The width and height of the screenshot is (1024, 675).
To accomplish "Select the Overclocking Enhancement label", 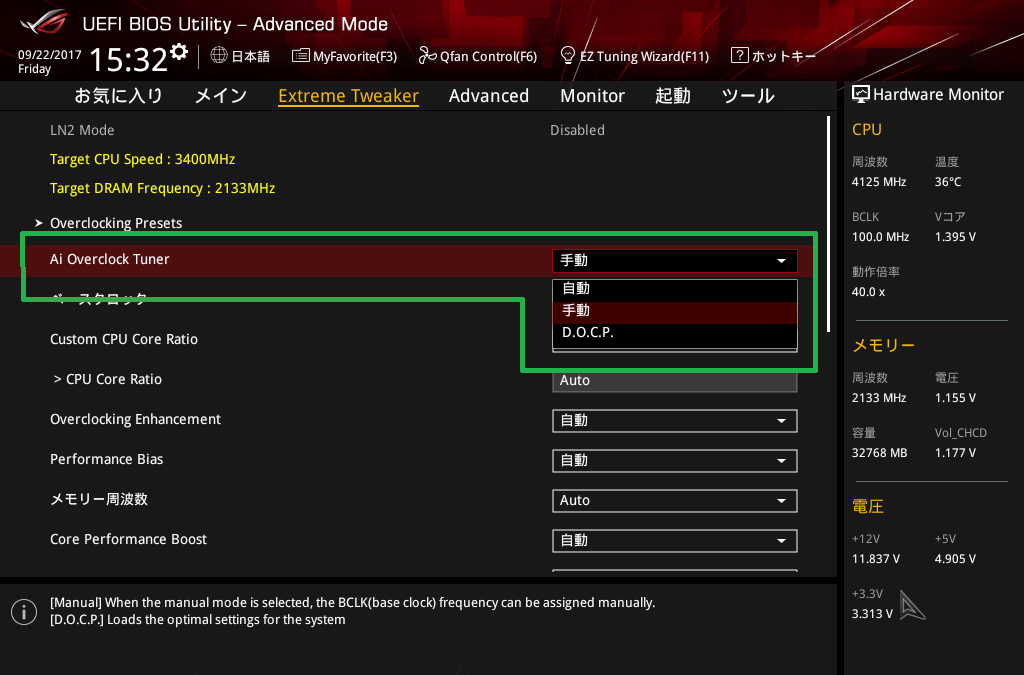I will (136, 420).
